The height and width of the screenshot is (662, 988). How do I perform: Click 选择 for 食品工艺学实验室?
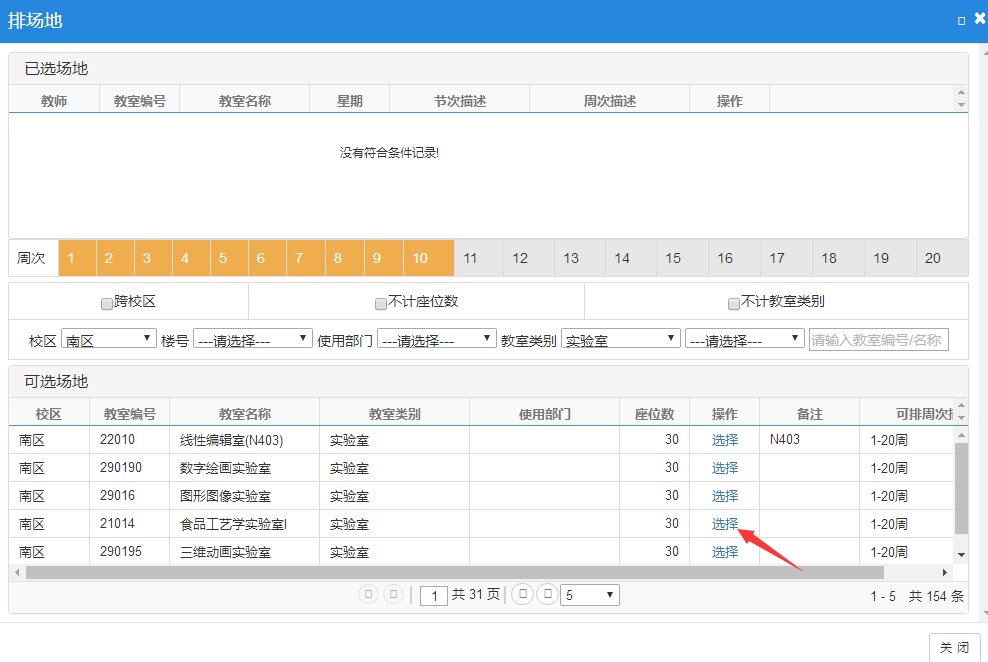(724, 524)
